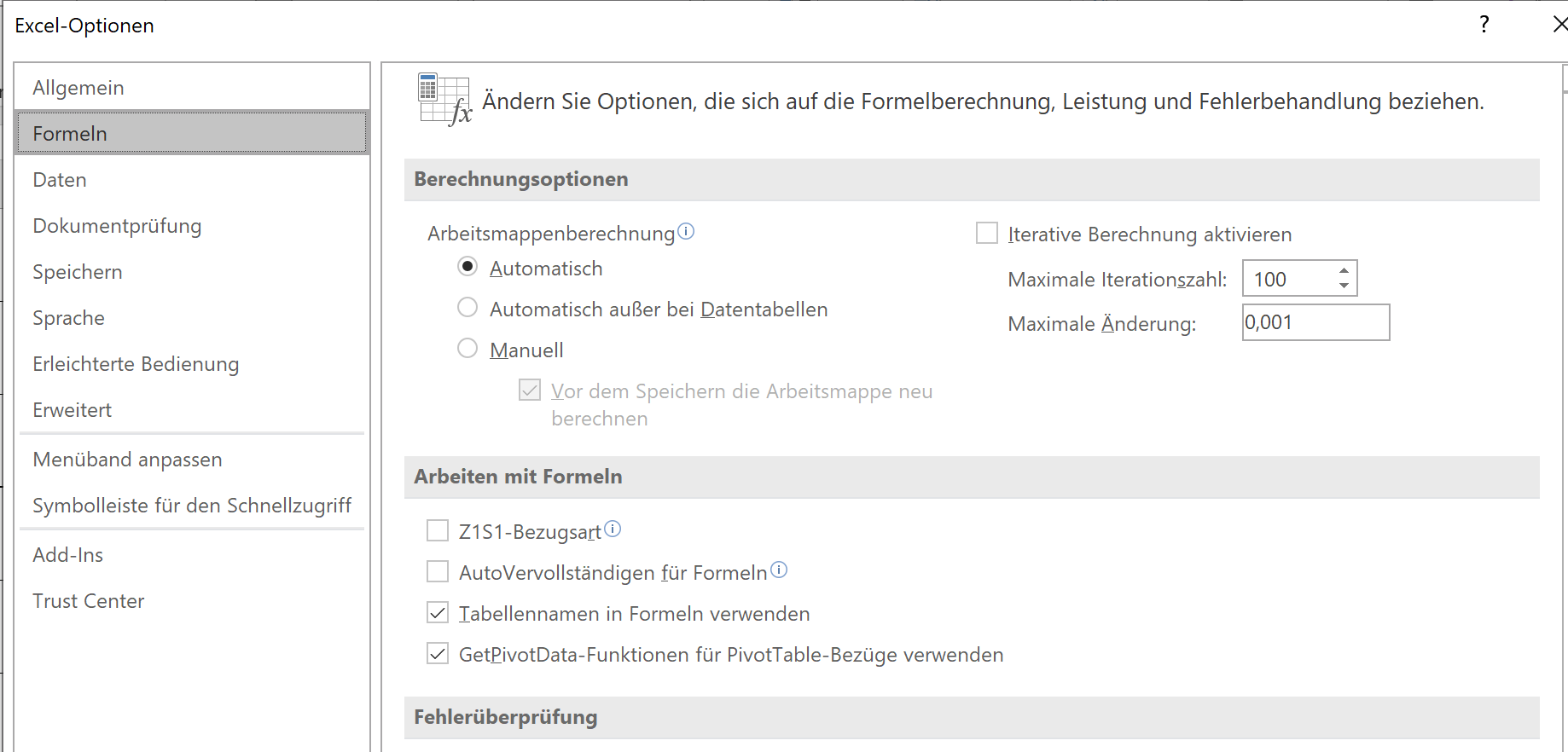Enable AutoVervollständigen für Formeln
The width and height of the screenshot is (1568, 752).
(438, 571)
